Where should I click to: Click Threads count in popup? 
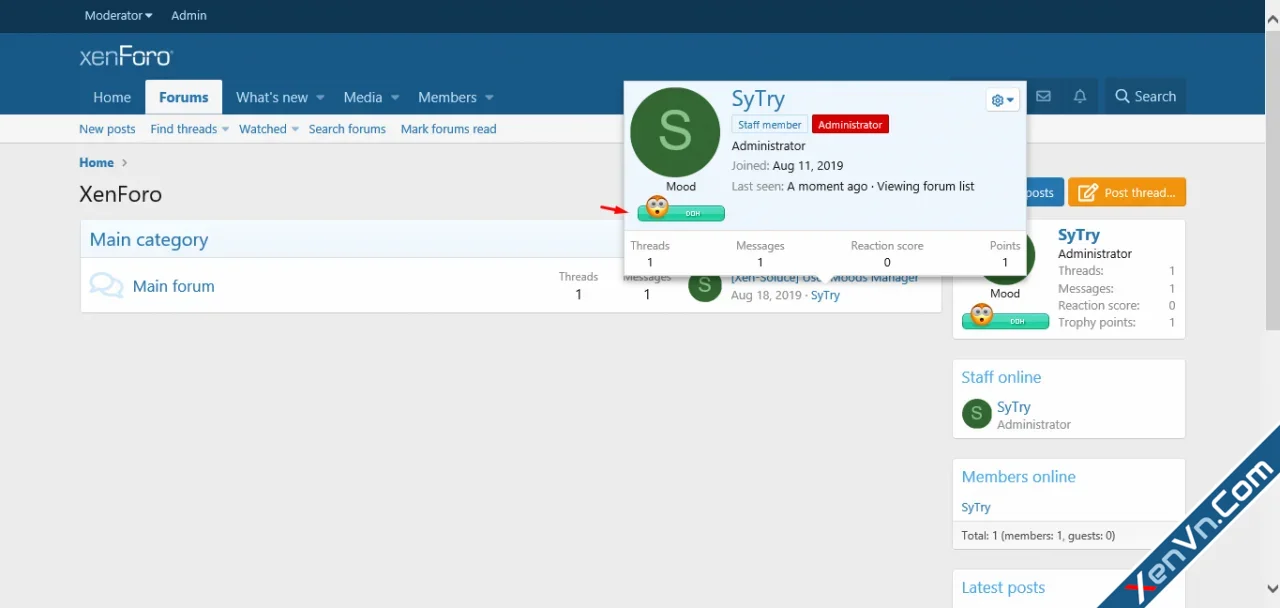[x=650, y=263]
